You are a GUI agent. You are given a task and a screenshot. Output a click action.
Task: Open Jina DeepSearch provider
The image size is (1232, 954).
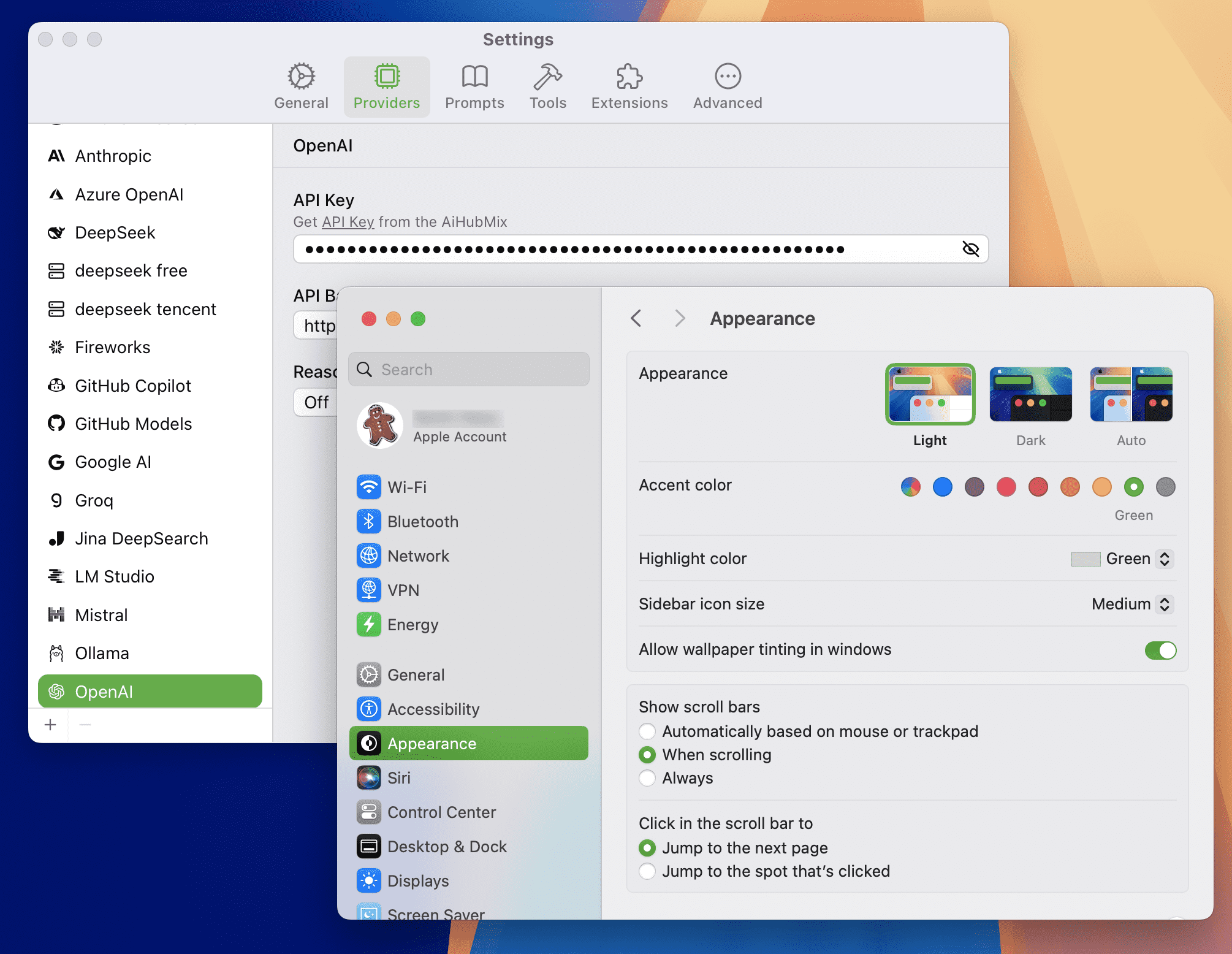tap(150, 538)
